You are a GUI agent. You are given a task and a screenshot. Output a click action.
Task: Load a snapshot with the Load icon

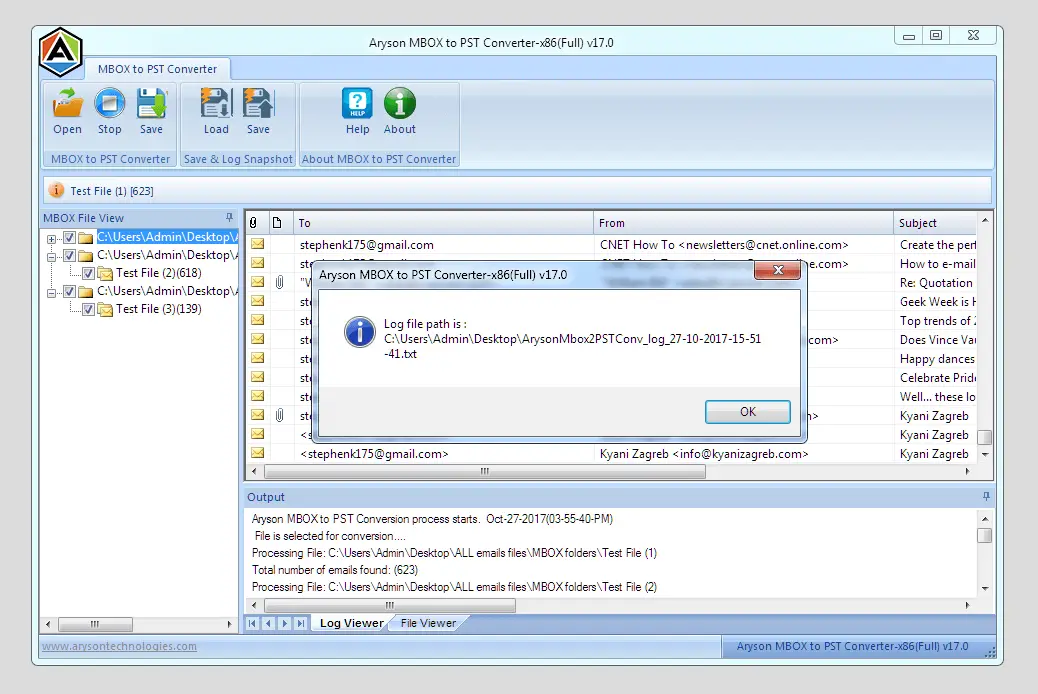tap(216, 103)
